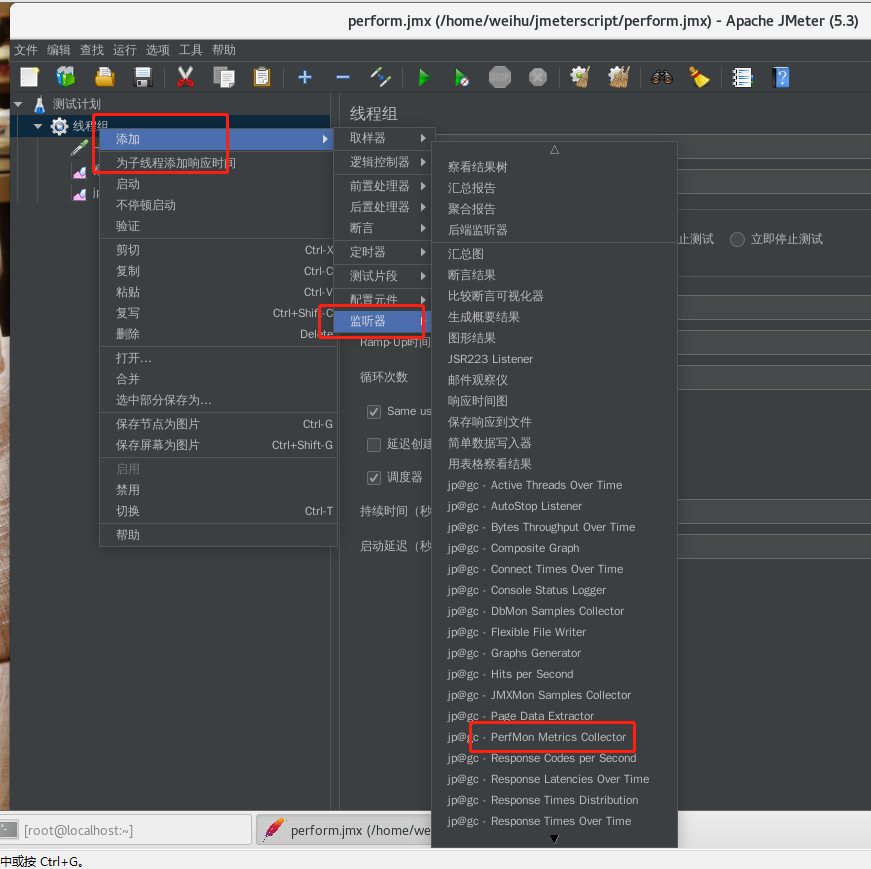Viewport: 871px width, 869px height.
Task: Click the Clear results broom icon
Action: click(x=580, y=77)
